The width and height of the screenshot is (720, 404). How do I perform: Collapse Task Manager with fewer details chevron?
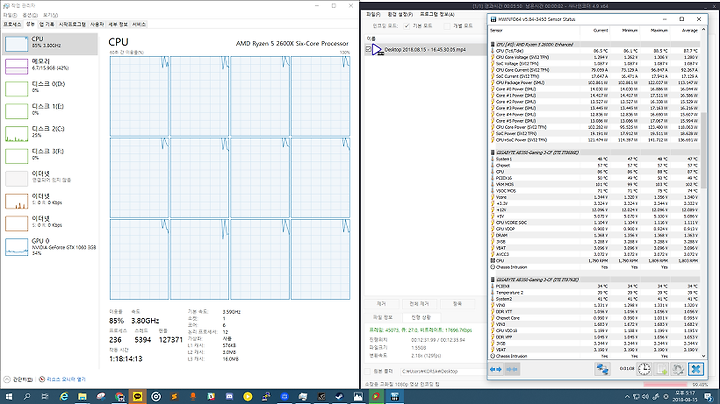[7, 379]
